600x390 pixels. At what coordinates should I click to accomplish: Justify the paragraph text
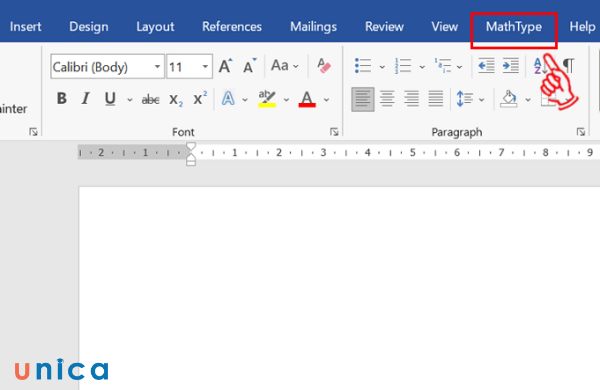(x=435, y=99)
